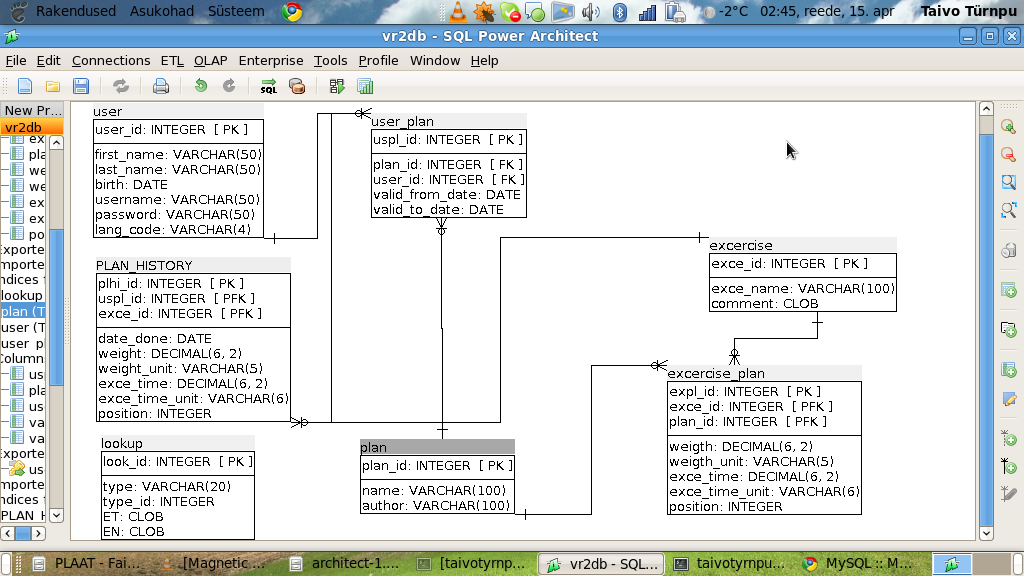Click the toolbar icon with the green bar chart

click(365, 86)
